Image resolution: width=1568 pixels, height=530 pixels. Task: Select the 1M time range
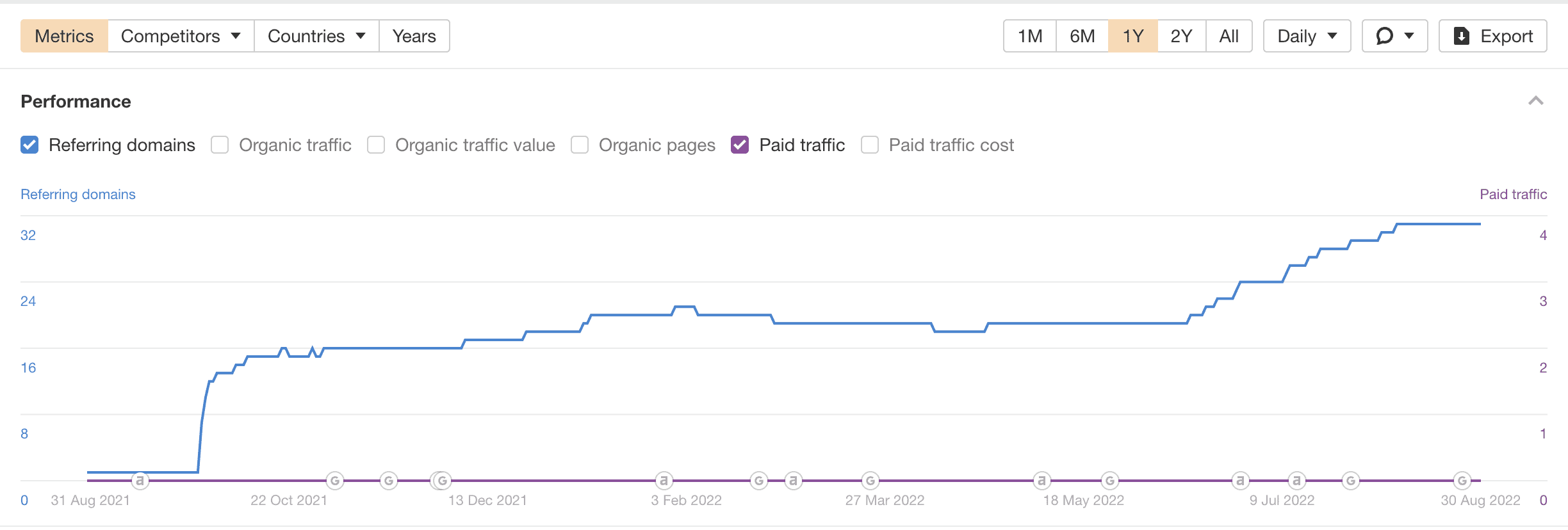click(x=1030, y=36)
